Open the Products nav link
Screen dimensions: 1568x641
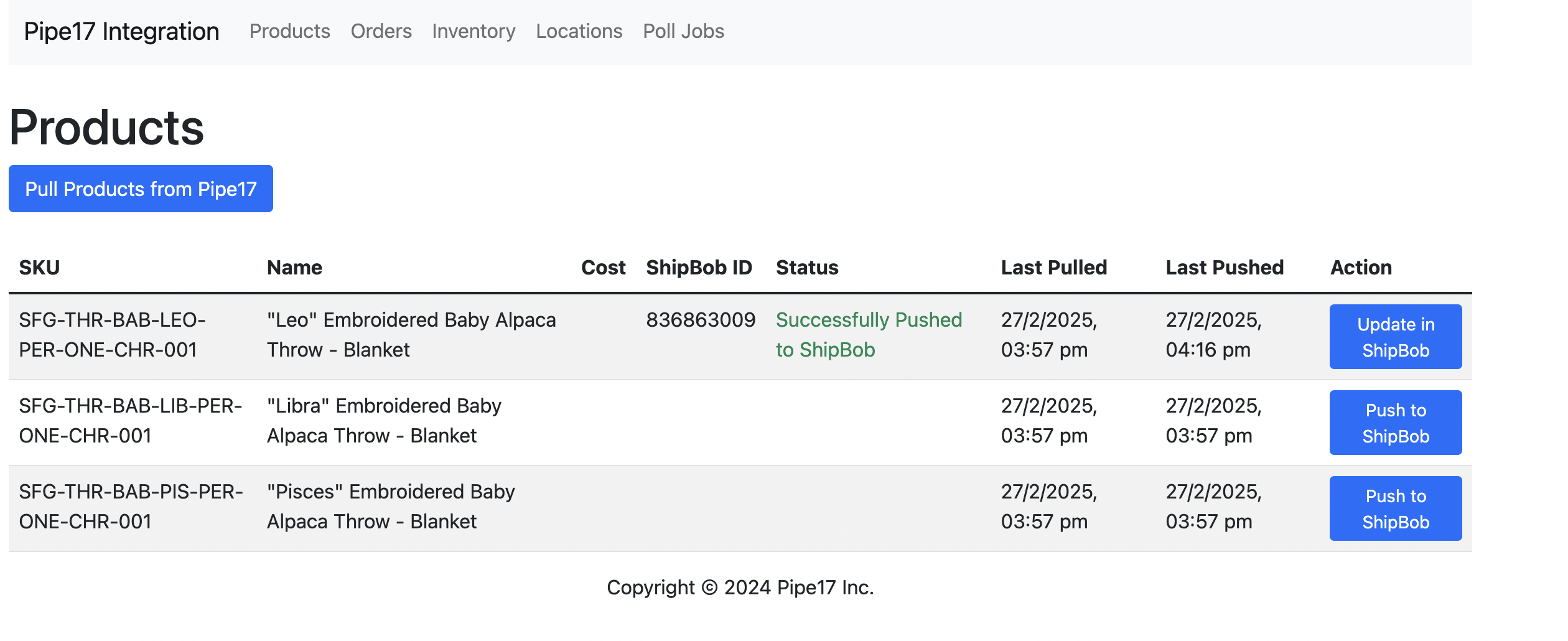[289, 31]
